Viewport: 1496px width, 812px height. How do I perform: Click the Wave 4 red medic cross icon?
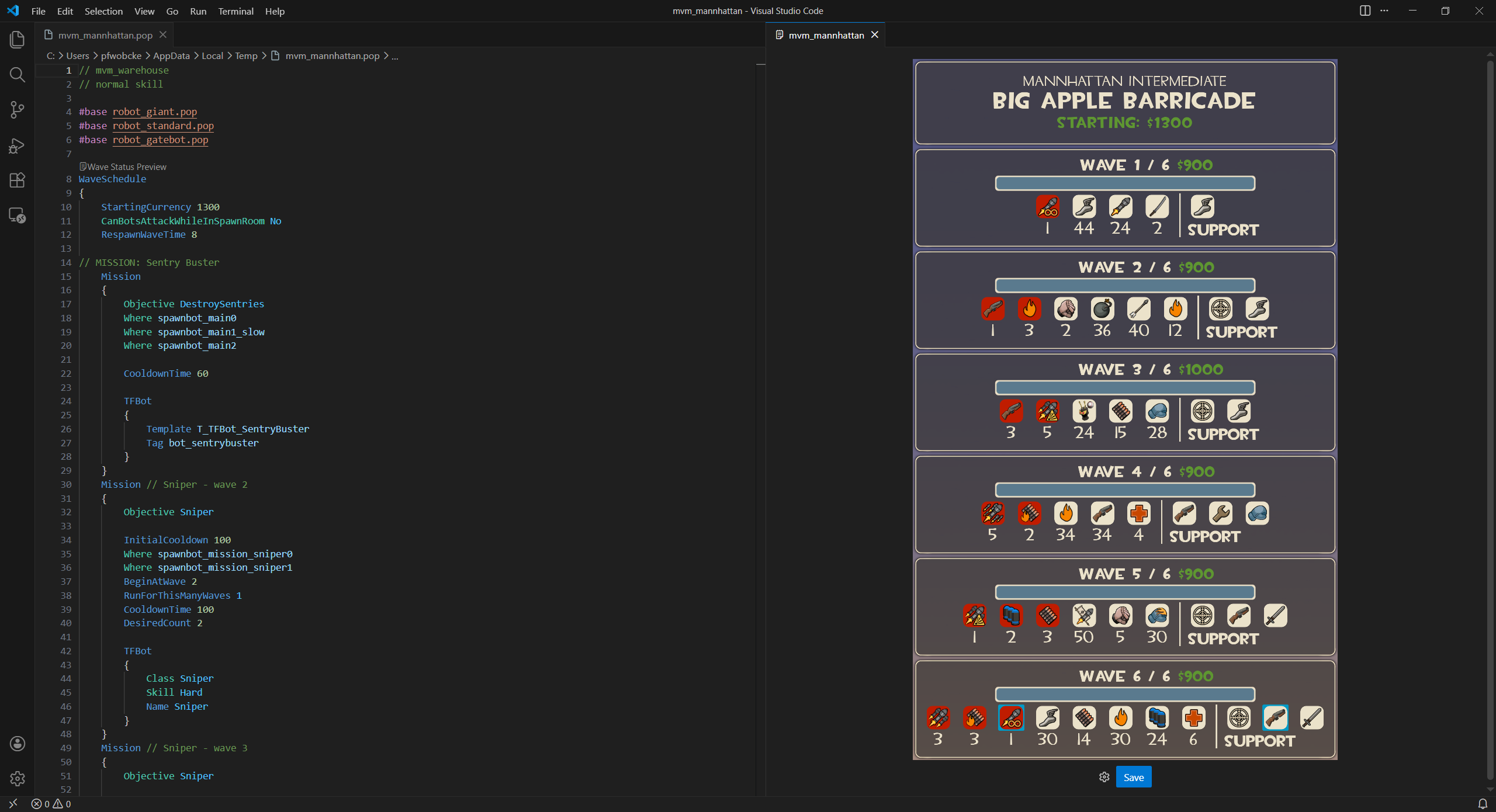pyautogui.click(x=1139, y=513)
